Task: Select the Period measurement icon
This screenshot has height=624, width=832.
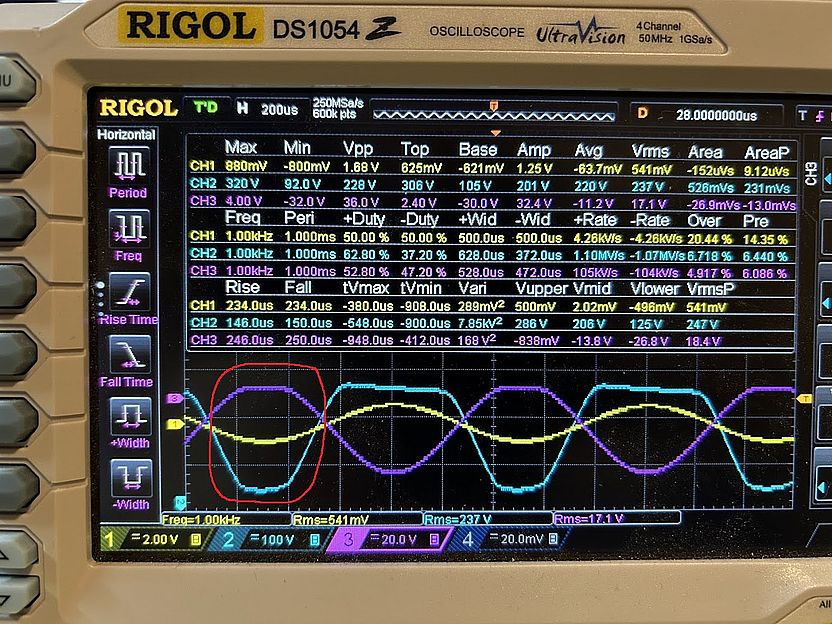Action: 129,164
